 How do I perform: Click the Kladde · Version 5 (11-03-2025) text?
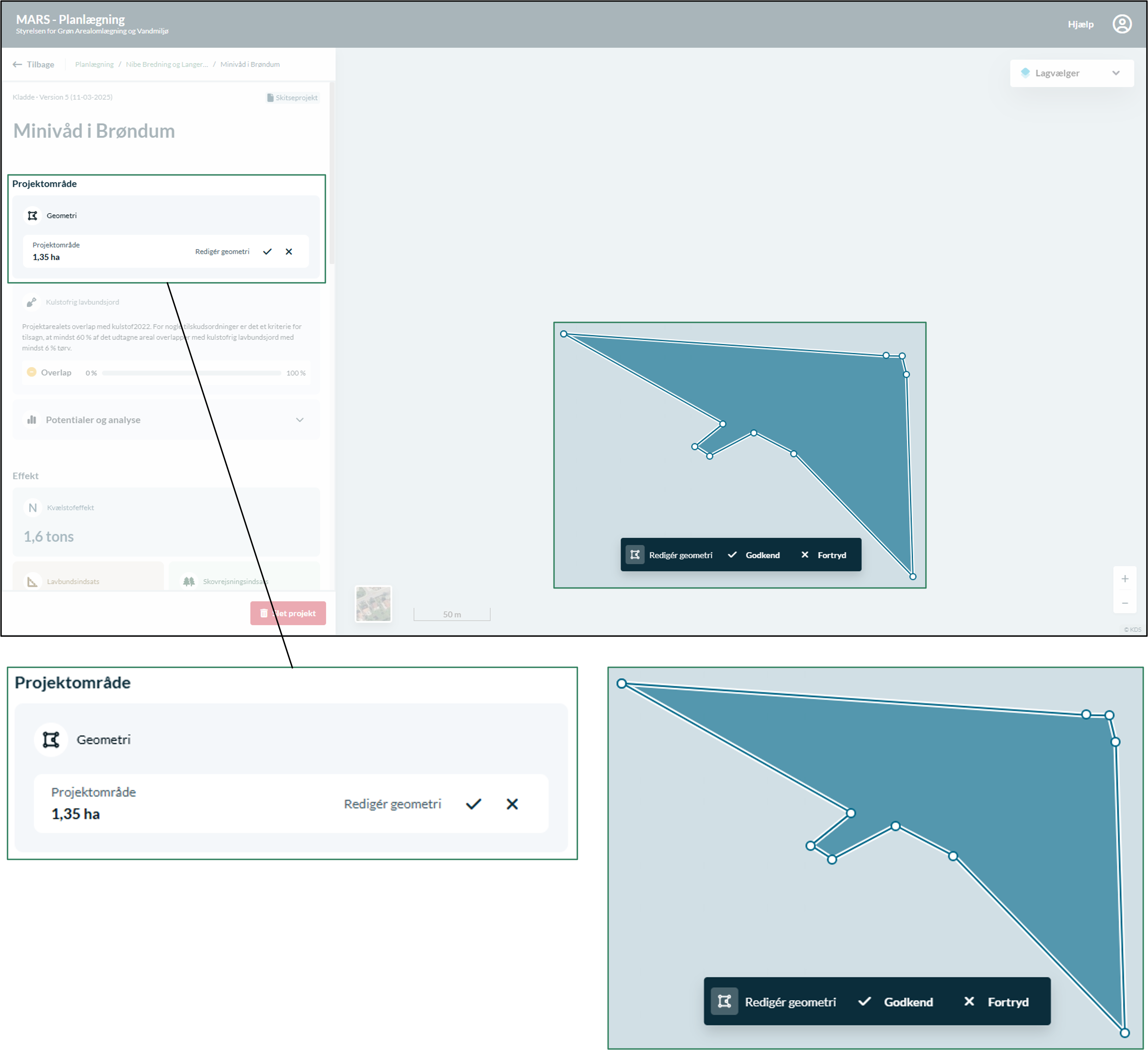point(62,97)
